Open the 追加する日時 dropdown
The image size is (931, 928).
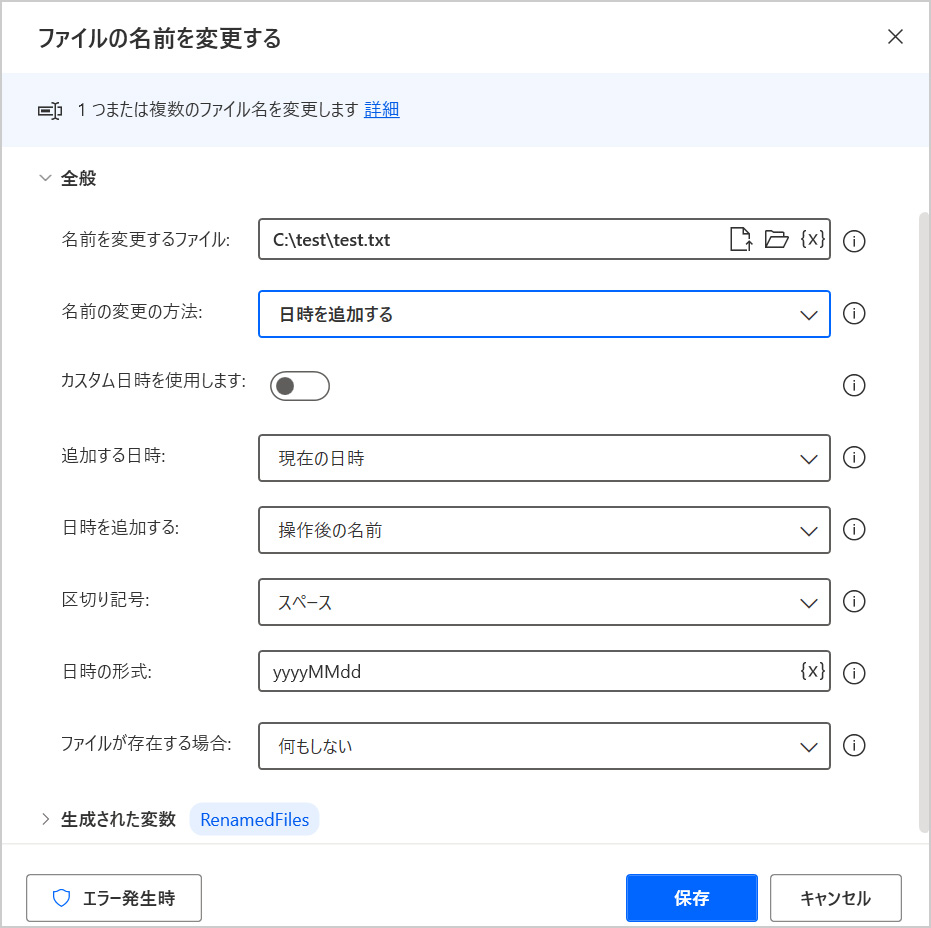tap(544, 458)
